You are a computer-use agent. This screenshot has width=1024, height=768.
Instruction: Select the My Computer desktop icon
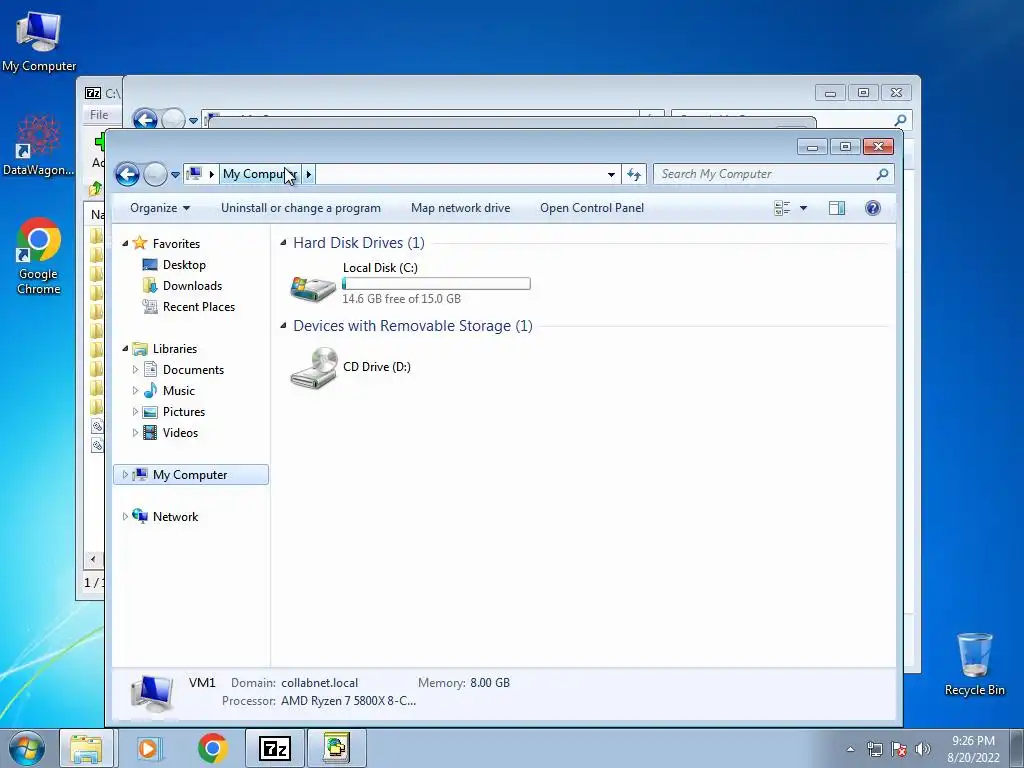click(x=39, y=42)
